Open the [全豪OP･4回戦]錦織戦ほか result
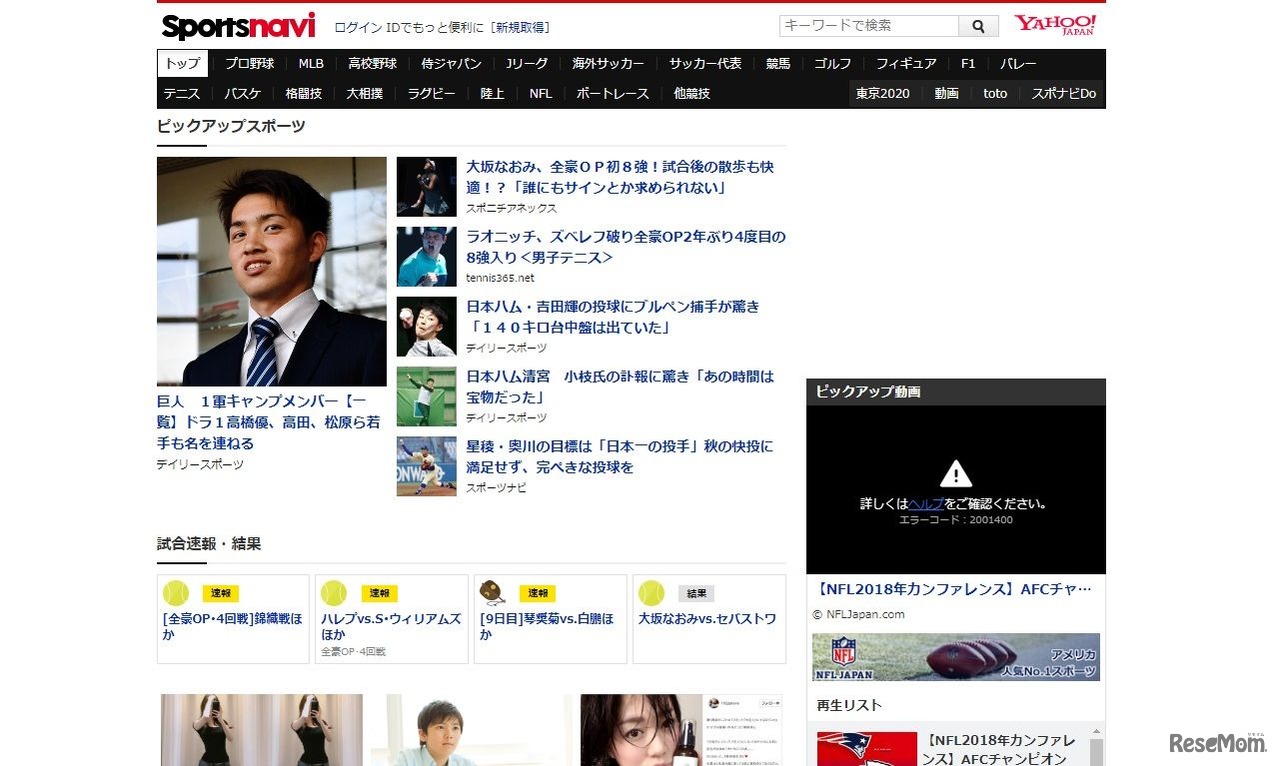Image resolution: width=1280 pixels, height=766 pixels. (x=232, y=626)
